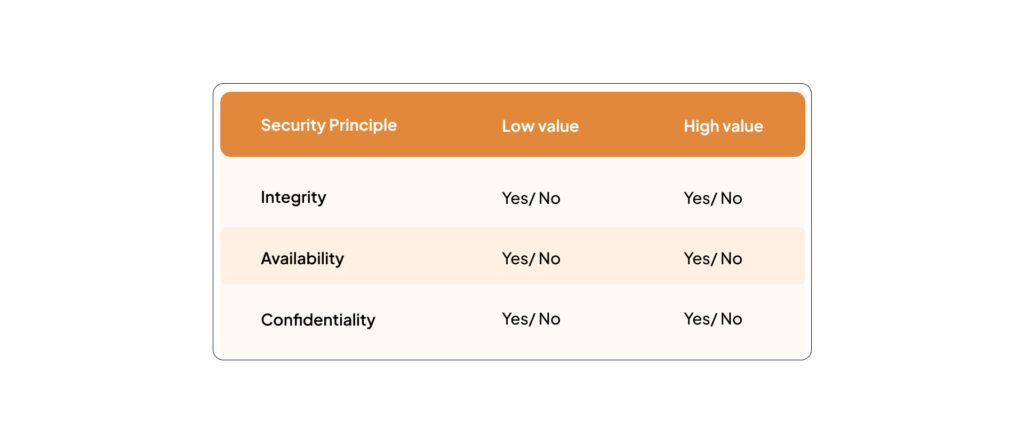The height and width of the screenshot is (443, 1024).
Task: Click Yes in Integrity Low value cell
Action: (515, 198)
